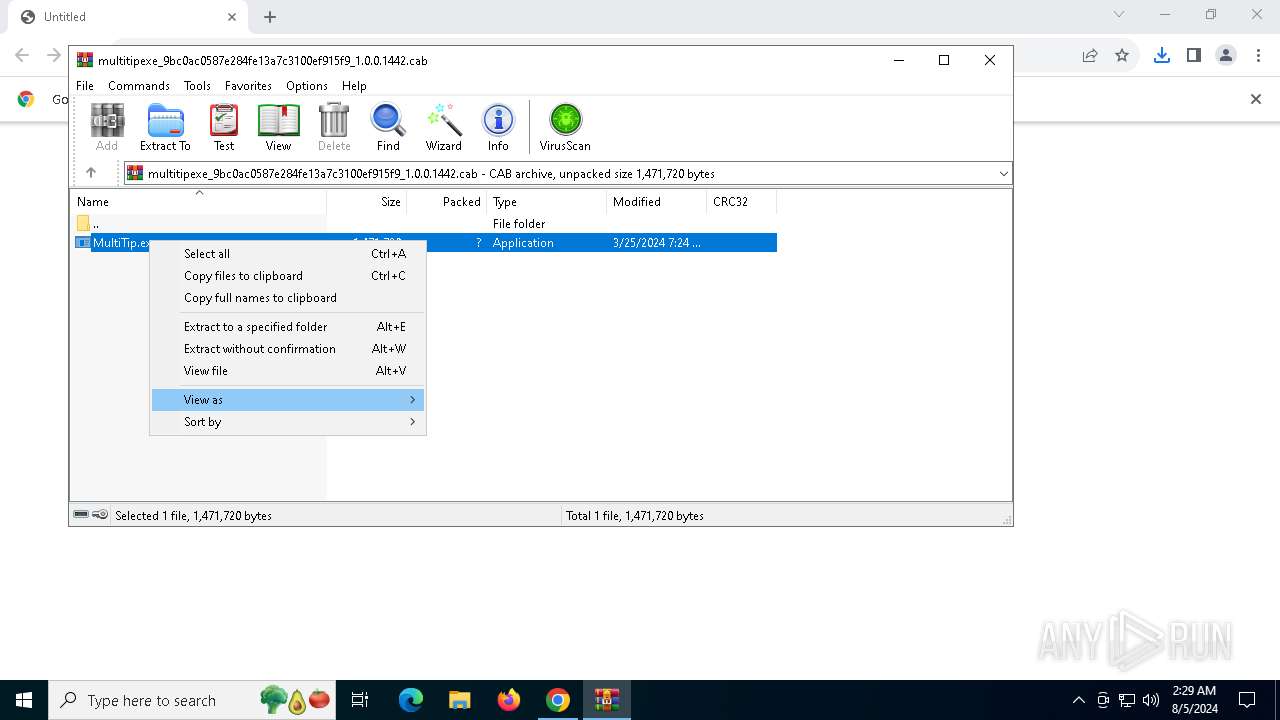Screen dimensions: 1280x720
Task: Toggle Chrome side panel icon
Action: pos(1194,56)
